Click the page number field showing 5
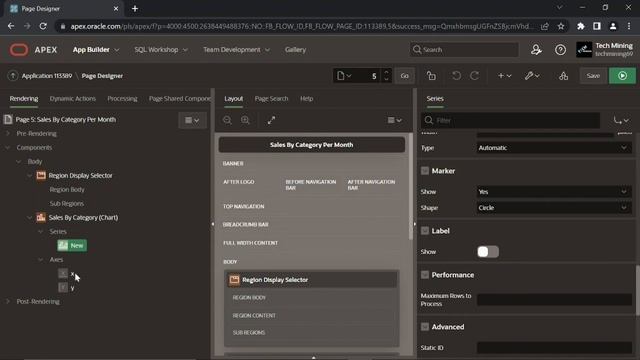The image size is (640, 360). click(x=368, y=76)
